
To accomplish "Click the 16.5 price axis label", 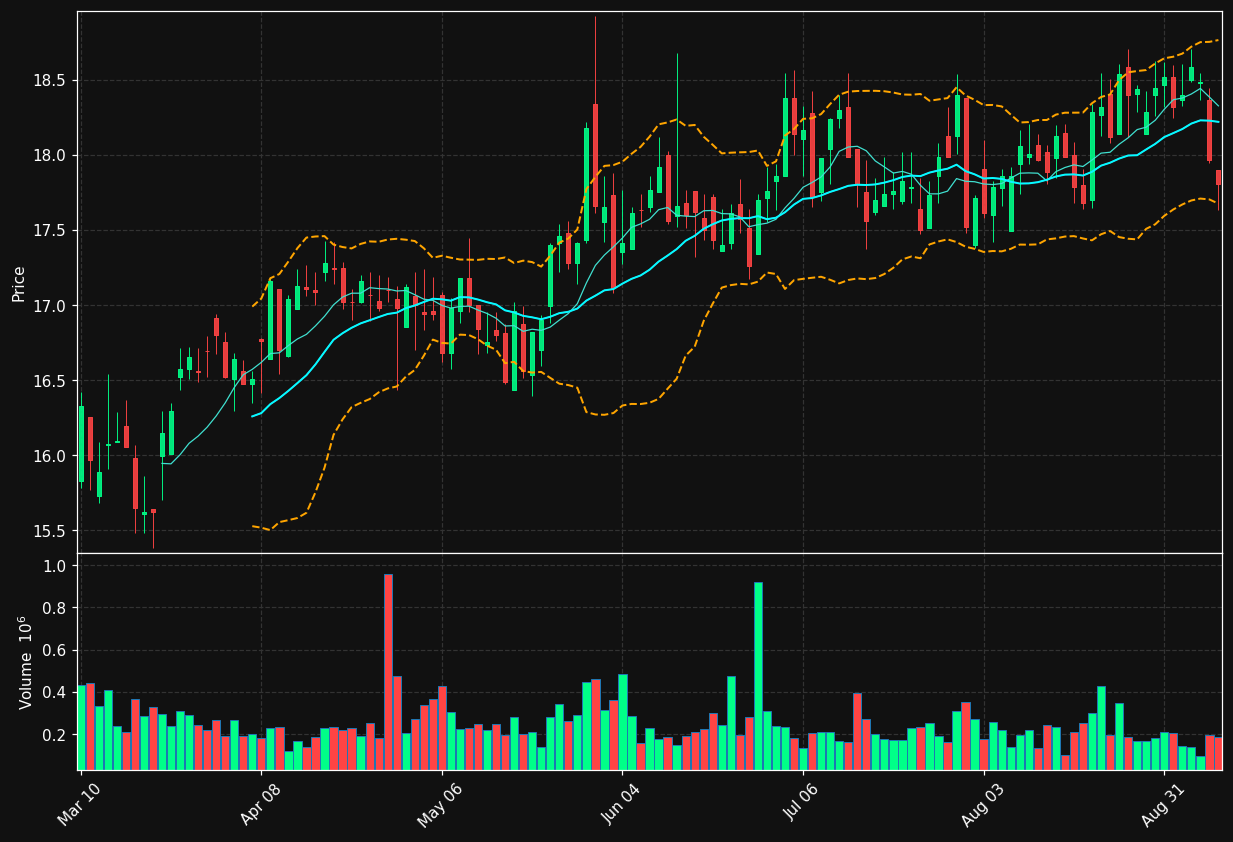I will [x=50, y=381].
